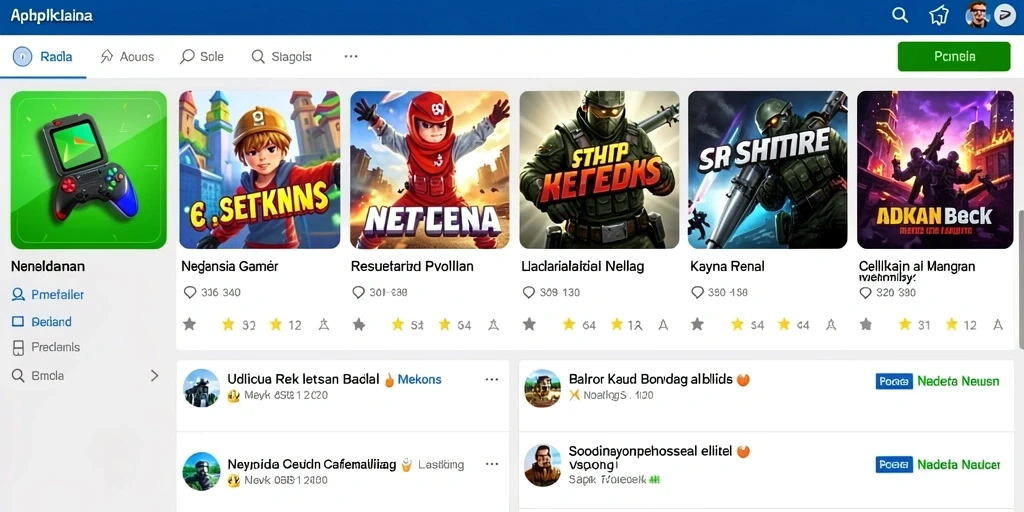Image resolution: width=1024 pixels, height=512 pixels.
Task: Toggle the grey star on the Kayna Renal card
Action: (697, 324)
